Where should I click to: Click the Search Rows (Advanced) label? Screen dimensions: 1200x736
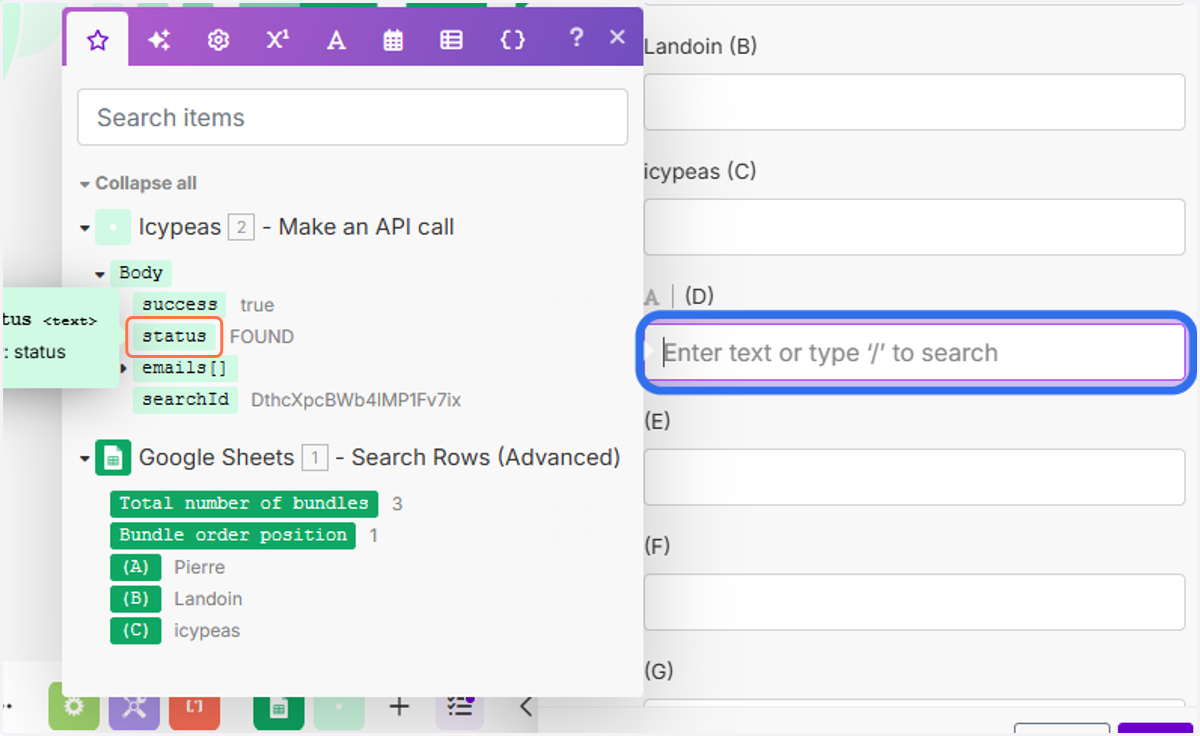point(486,457)
